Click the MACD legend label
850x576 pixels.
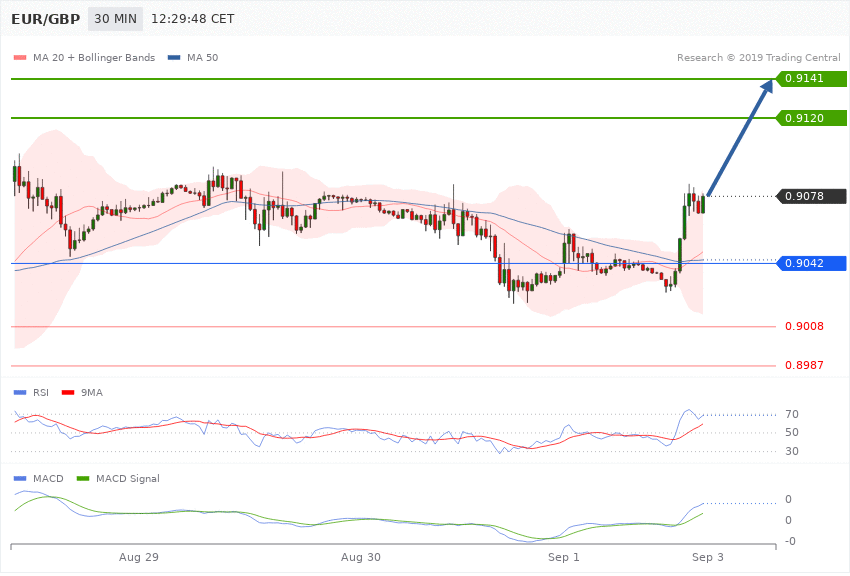48,478
